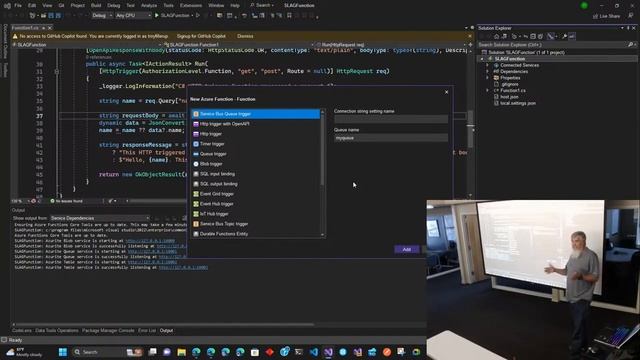Image resolution: width=640 pixels, height=360 pixels.
Task: Choose the plain Http trigger template
Action: pos(256,134)
